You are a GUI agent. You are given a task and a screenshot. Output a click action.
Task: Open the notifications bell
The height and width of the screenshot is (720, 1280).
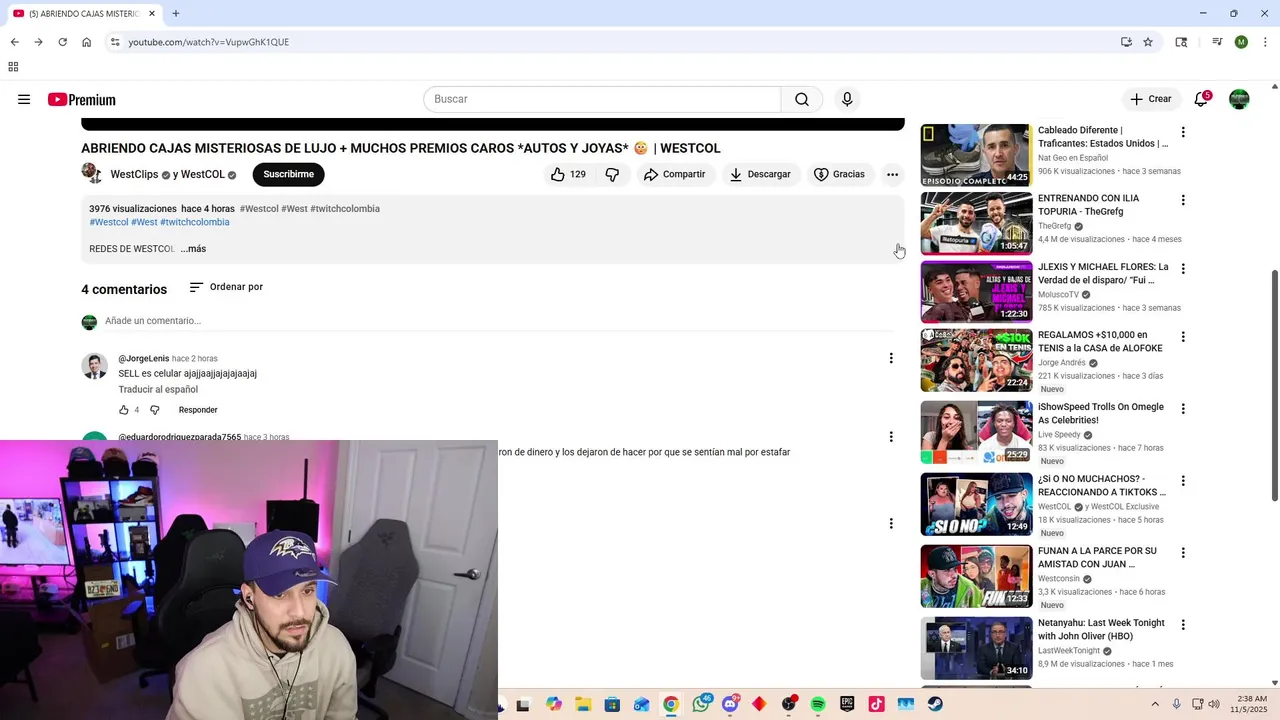point(1201,99)
